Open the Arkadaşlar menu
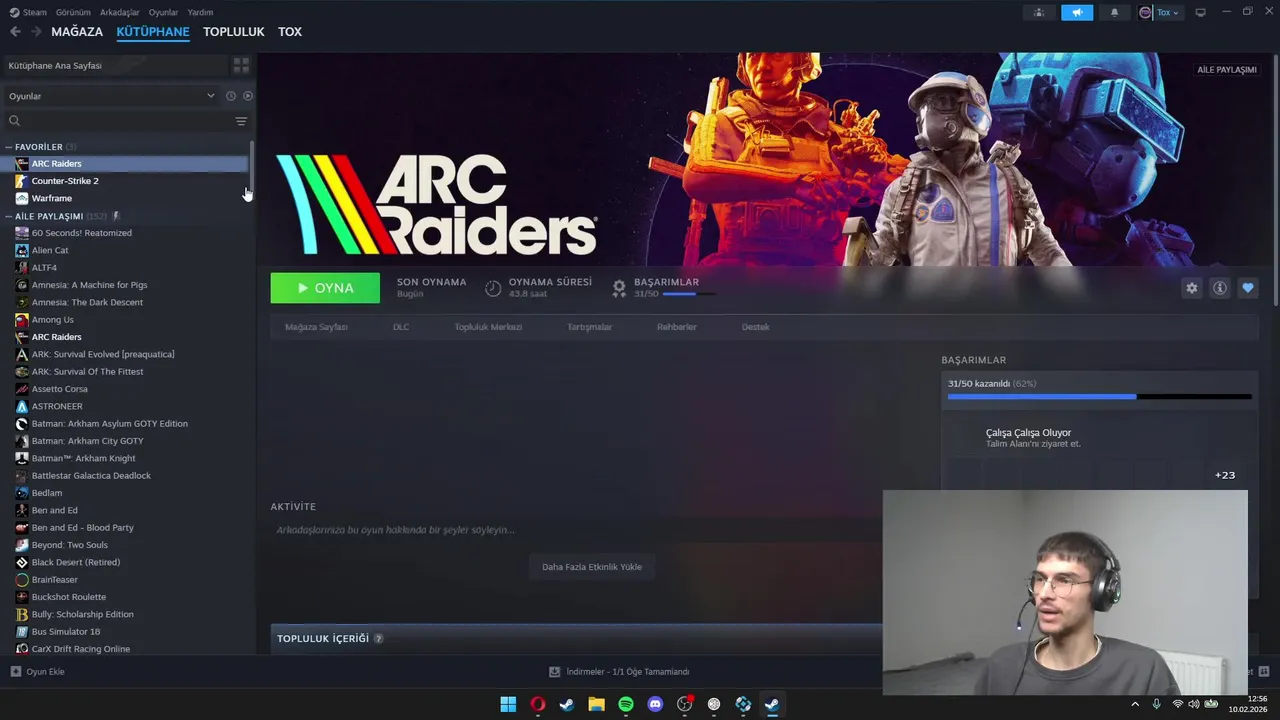Image resolution: width=1280 pixels, height=720 pixels. click(120, 13)
